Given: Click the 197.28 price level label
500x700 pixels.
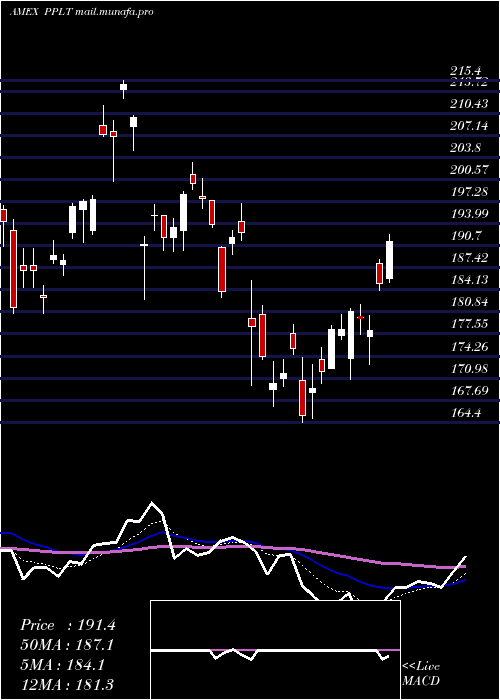Looking at the screenshot, I should pyautogui.click(x=469, y=192).
